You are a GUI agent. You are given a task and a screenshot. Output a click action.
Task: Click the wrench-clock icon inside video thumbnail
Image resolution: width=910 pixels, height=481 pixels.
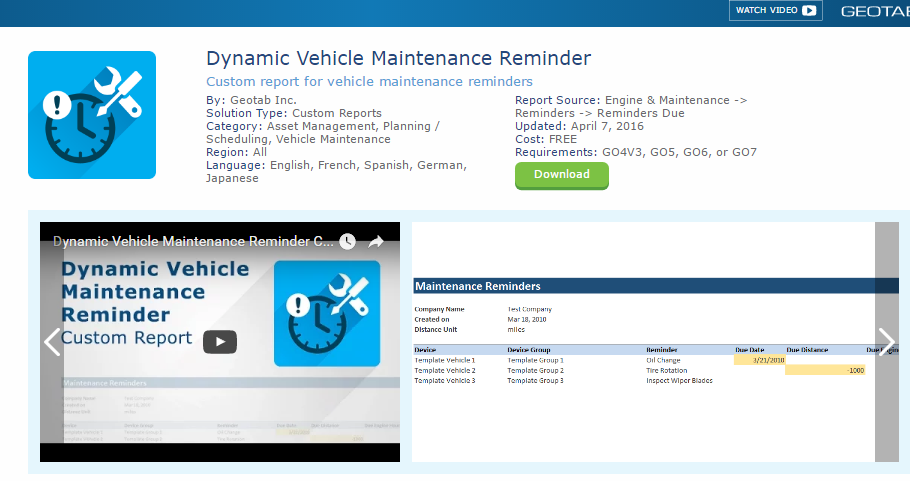[327, 313]
